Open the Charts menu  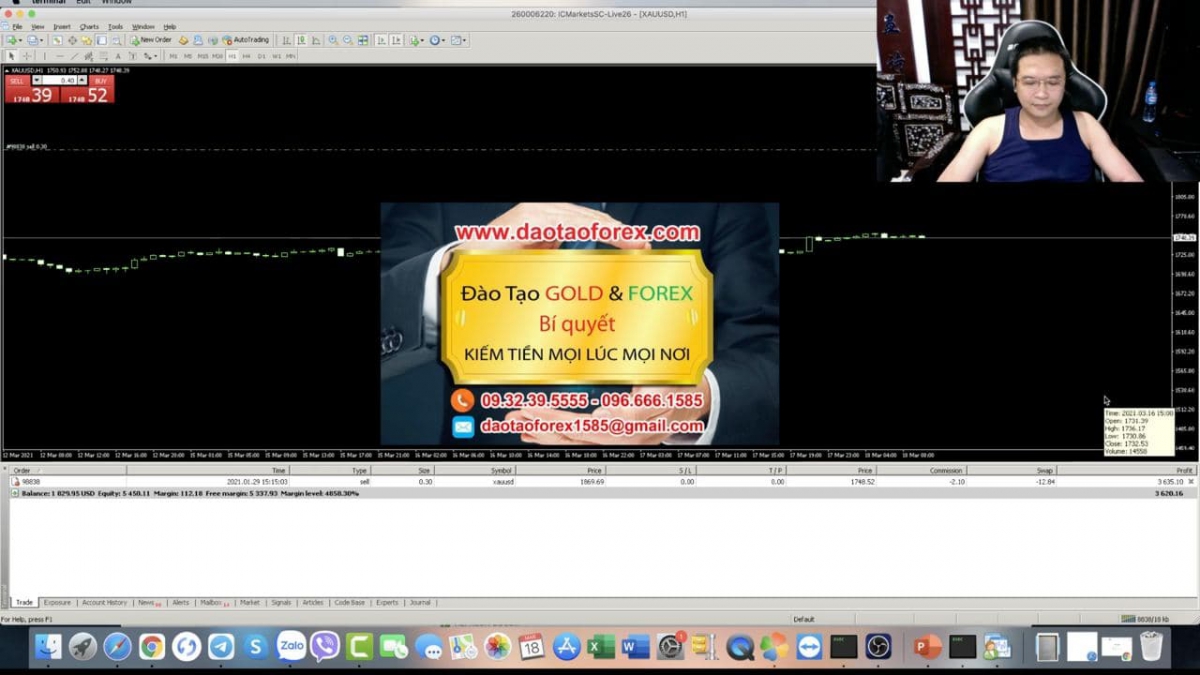89,26
